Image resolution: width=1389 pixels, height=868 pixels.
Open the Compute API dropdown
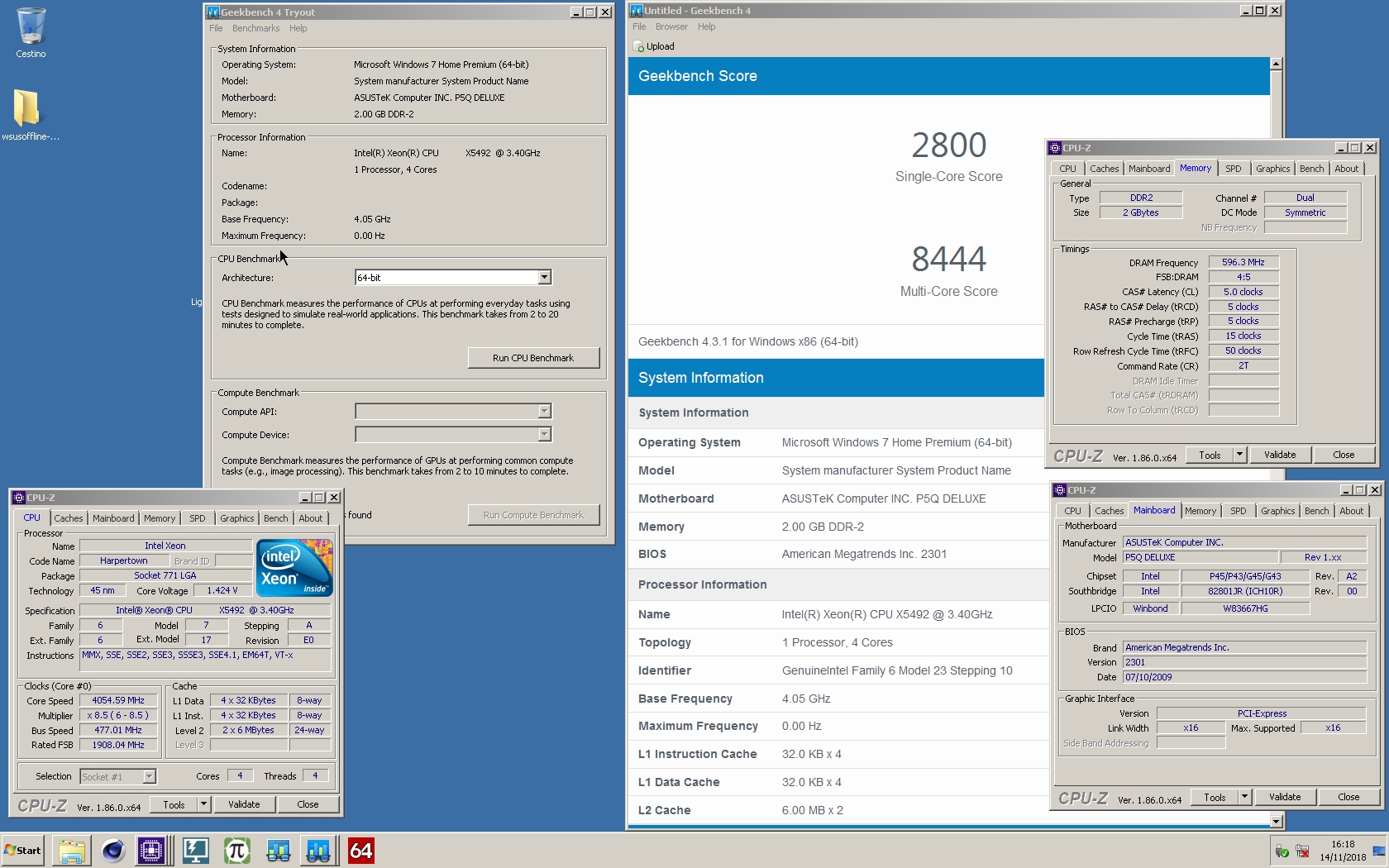544,412
